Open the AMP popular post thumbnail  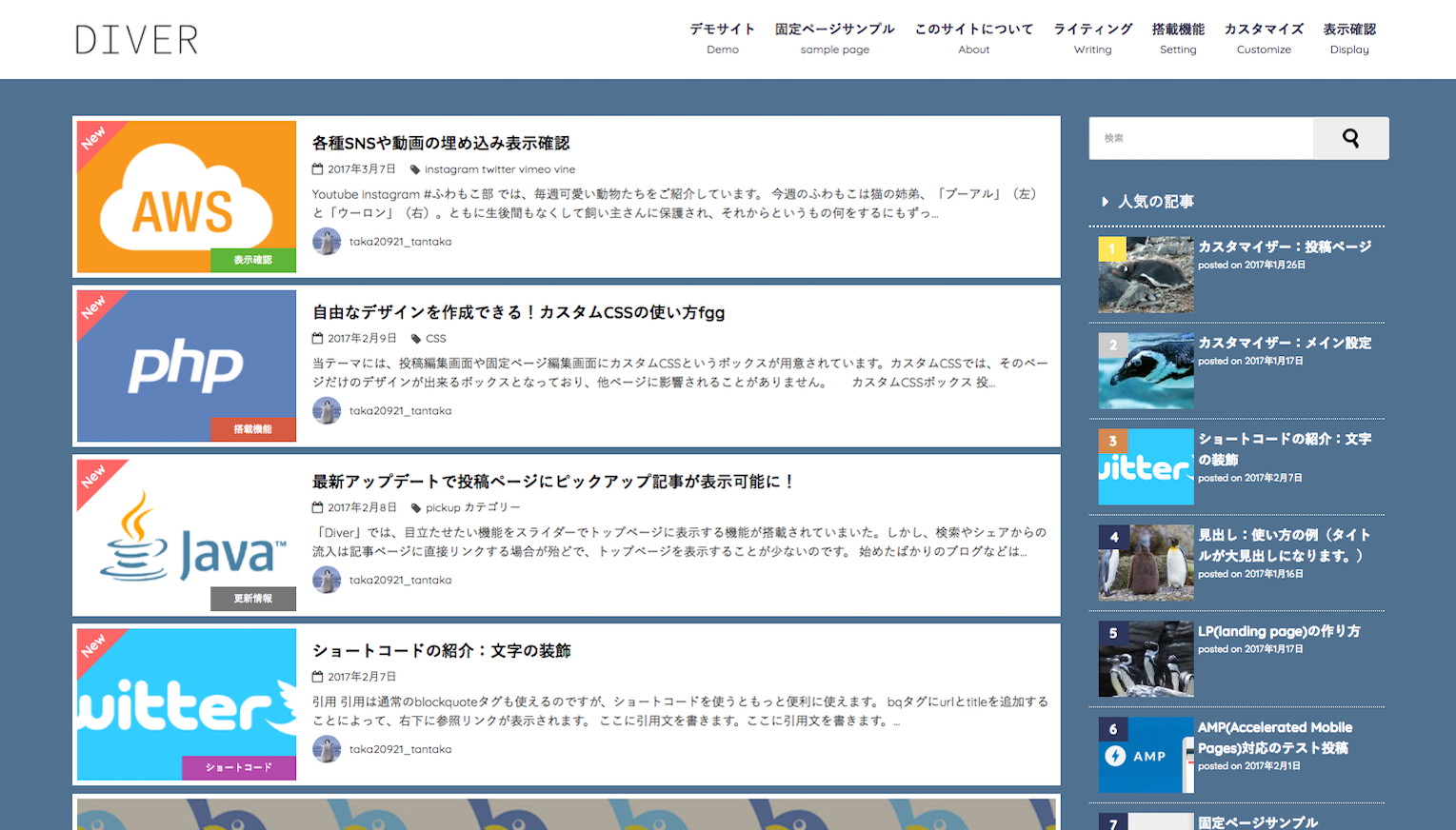click(x=1146, y=756)
